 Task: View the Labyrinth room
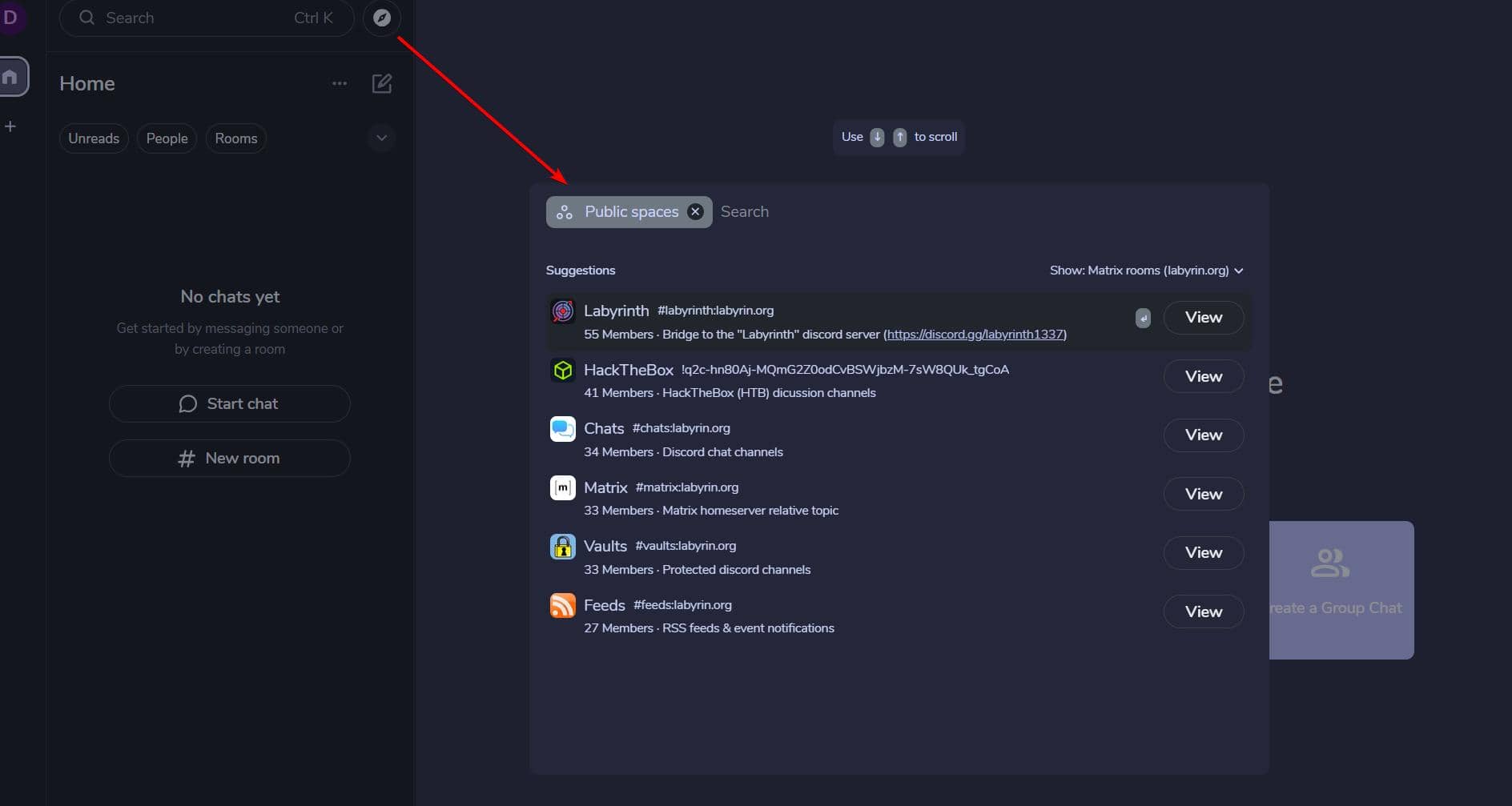coord(1204,318)
